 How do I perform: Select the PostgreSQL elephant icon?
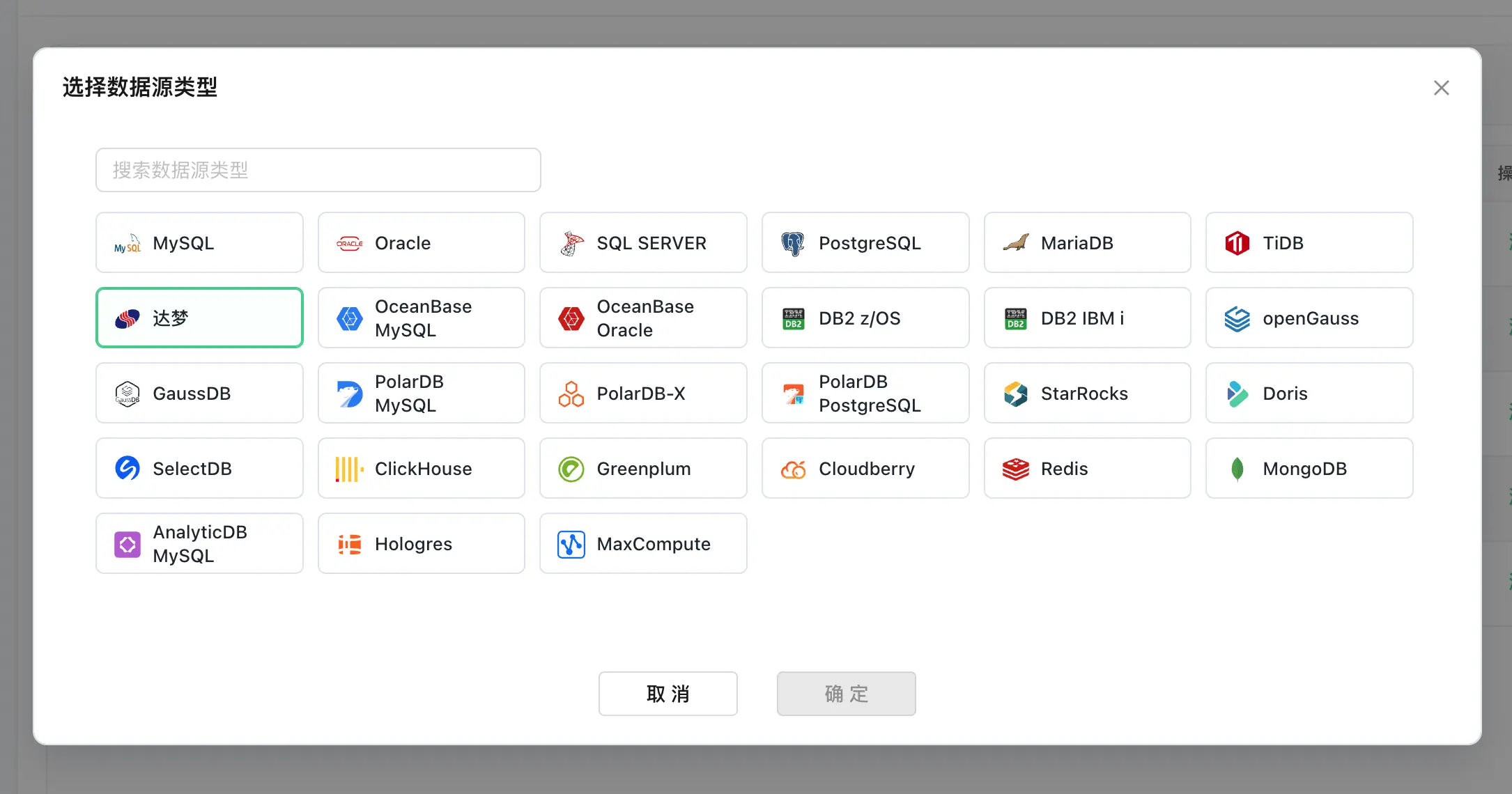[x=793, y=243]
